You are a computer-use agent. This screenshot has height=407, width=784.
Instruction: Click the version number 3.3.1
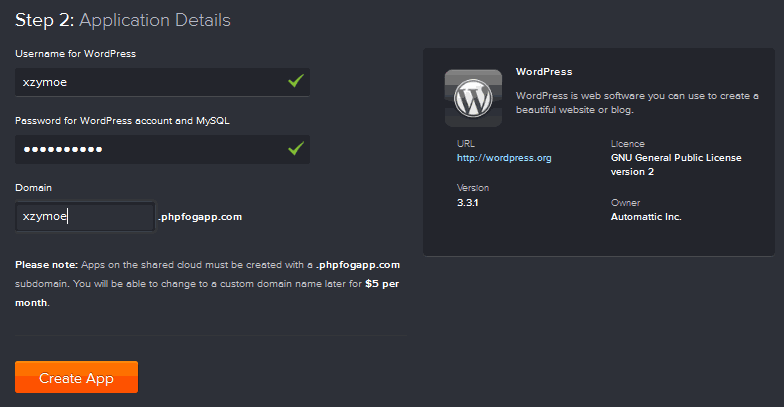tap(468, 203)
